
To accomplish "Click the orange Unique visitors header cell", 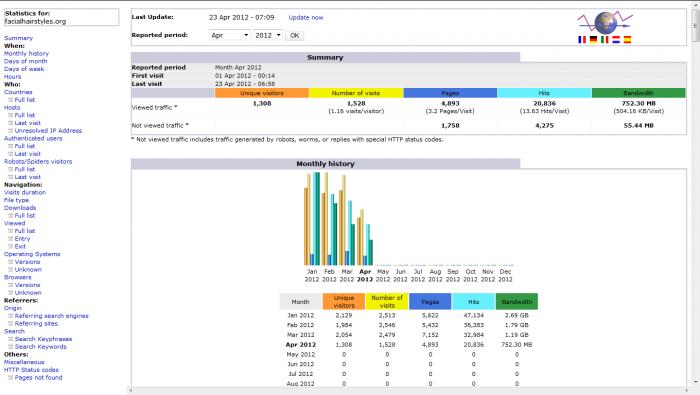I will pos(262,93).
